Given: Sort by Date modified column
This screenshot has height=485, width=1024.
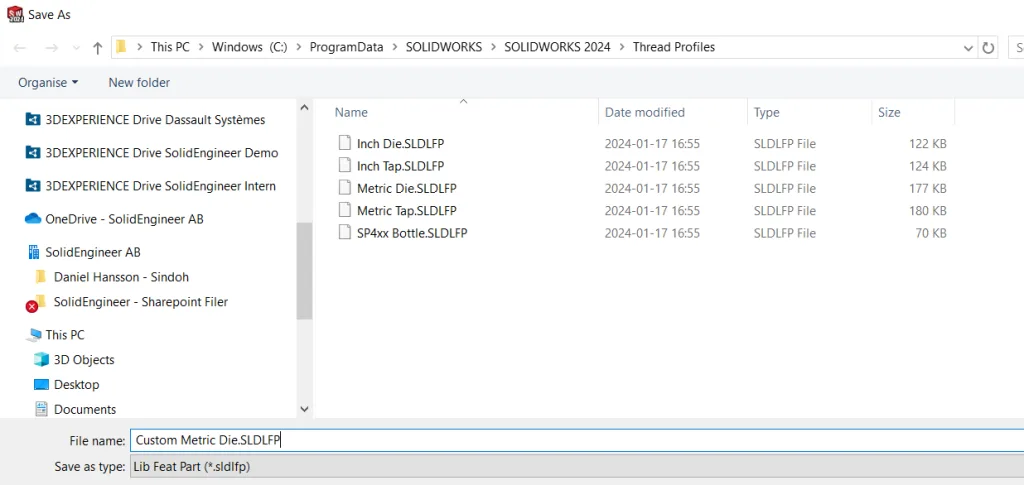Looking at the screenshot, I should pos(645,112).
